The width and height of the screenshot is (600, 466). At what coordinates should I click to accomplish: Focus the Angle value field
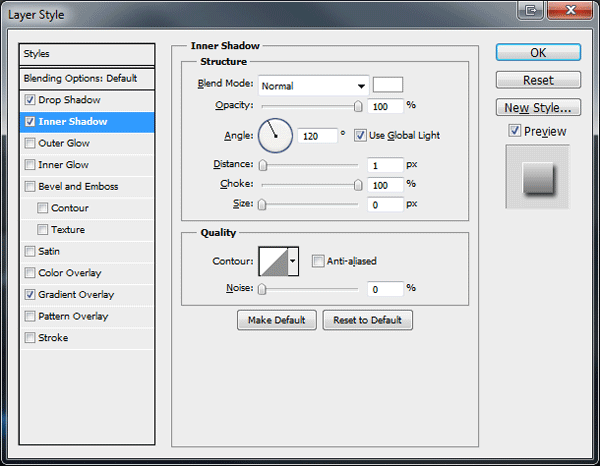(317, 136)
